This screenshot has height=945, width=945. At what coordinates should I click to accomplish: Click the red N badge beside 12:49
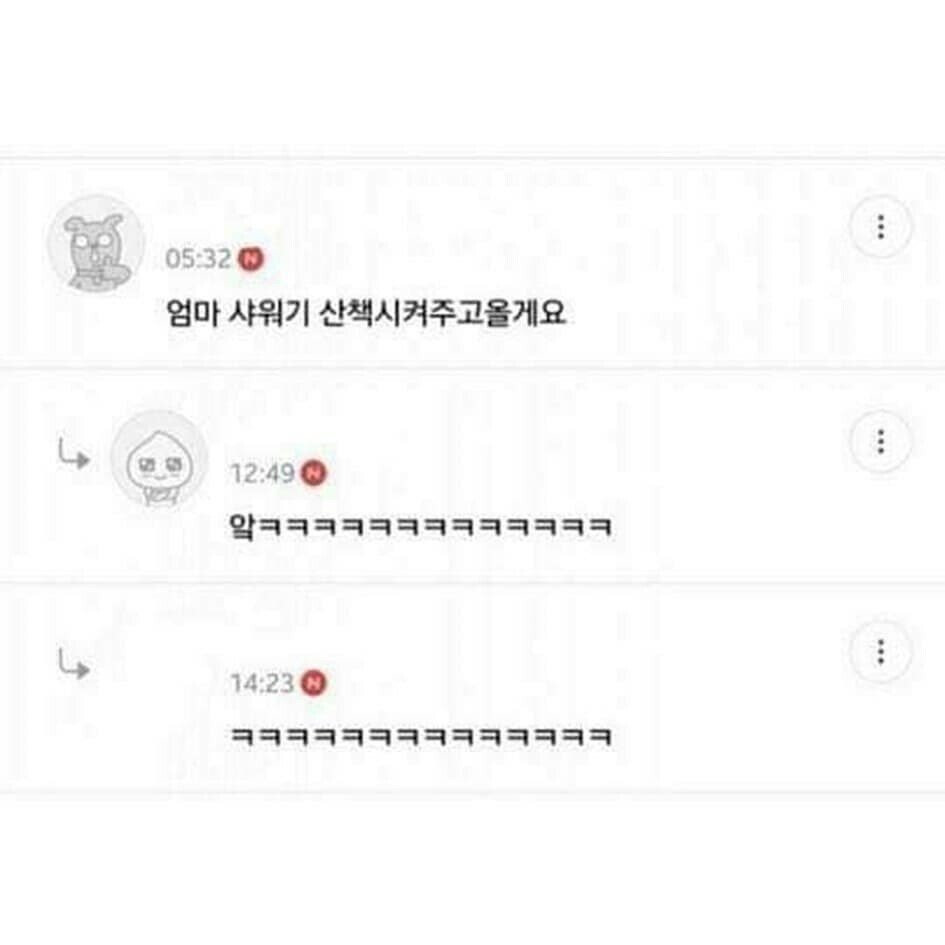pos(313,473)
